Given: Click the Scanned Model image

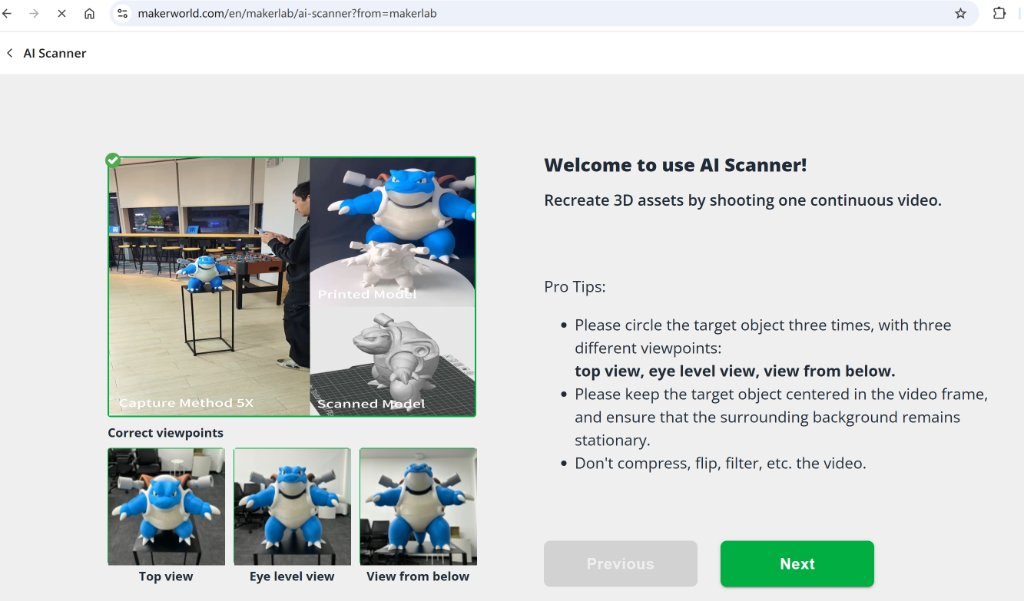Looking at the screenshot, I should (x=392, y=361).
